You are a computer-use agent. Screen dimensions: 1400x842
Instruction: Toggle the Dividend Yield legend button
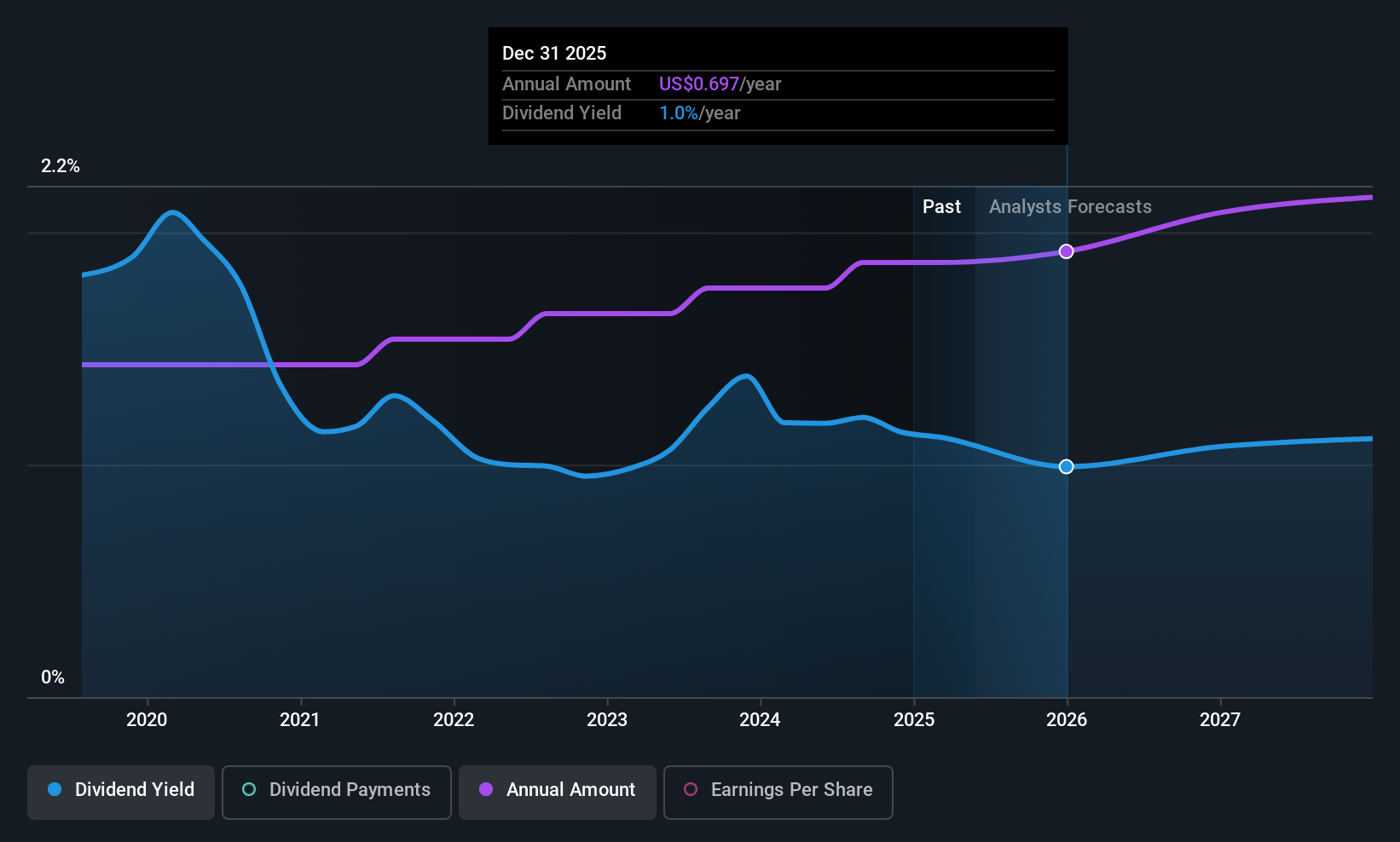(121, 792)
